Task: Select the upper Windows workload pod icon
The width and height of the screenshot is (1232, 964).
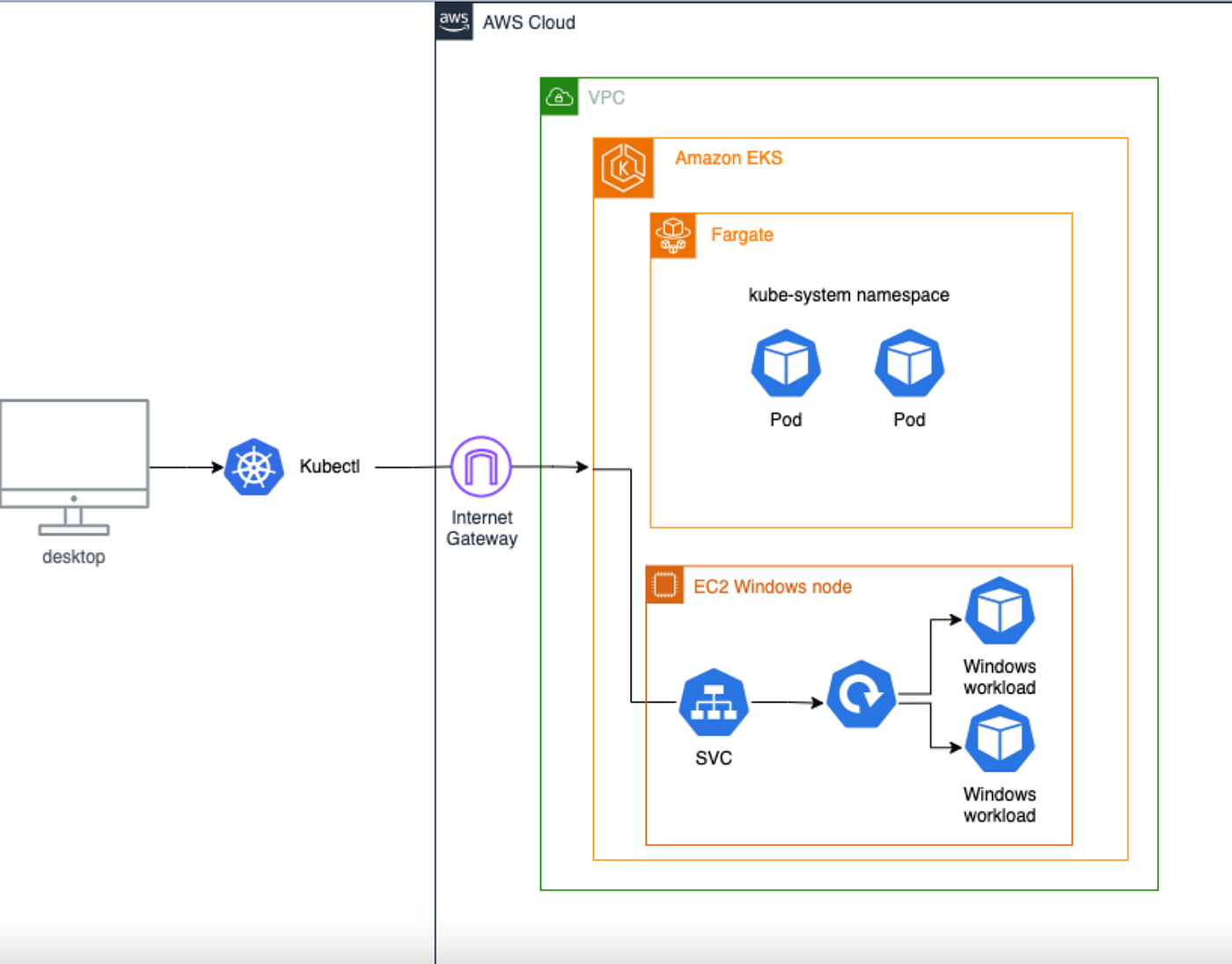Action: coord(1000,611)
